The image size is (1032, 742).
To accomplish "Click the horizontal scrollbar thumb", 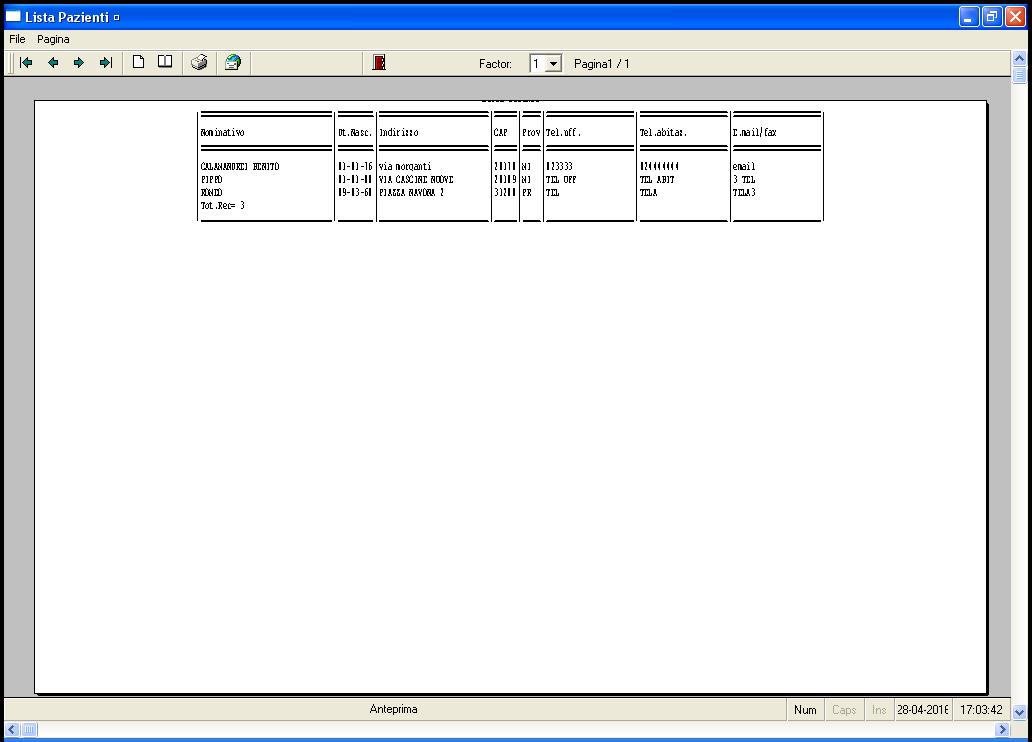I will (29, 729).
